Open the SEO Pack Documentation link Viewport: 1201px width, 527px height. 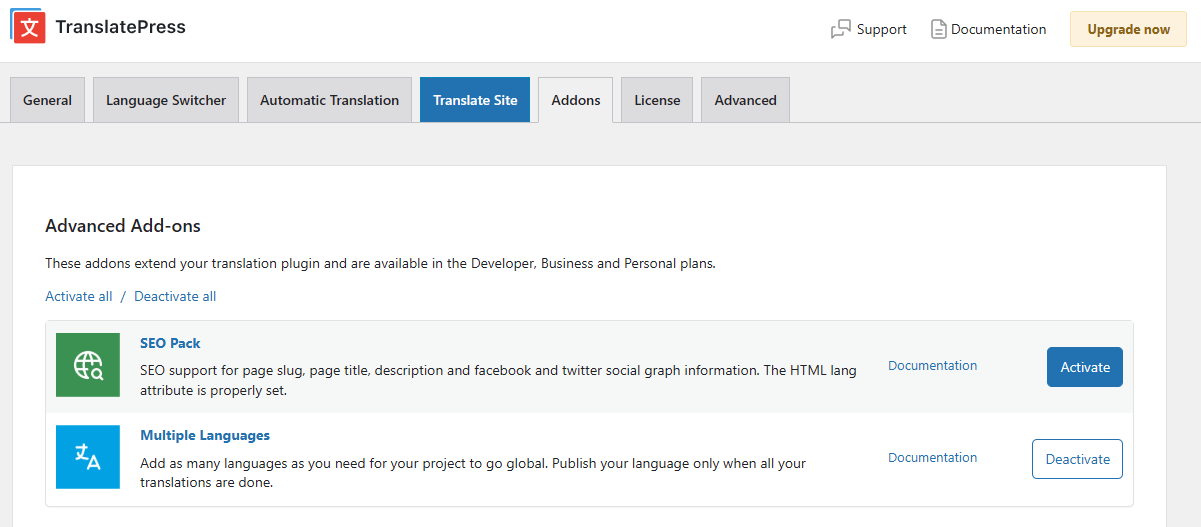[x=933, y=366]
